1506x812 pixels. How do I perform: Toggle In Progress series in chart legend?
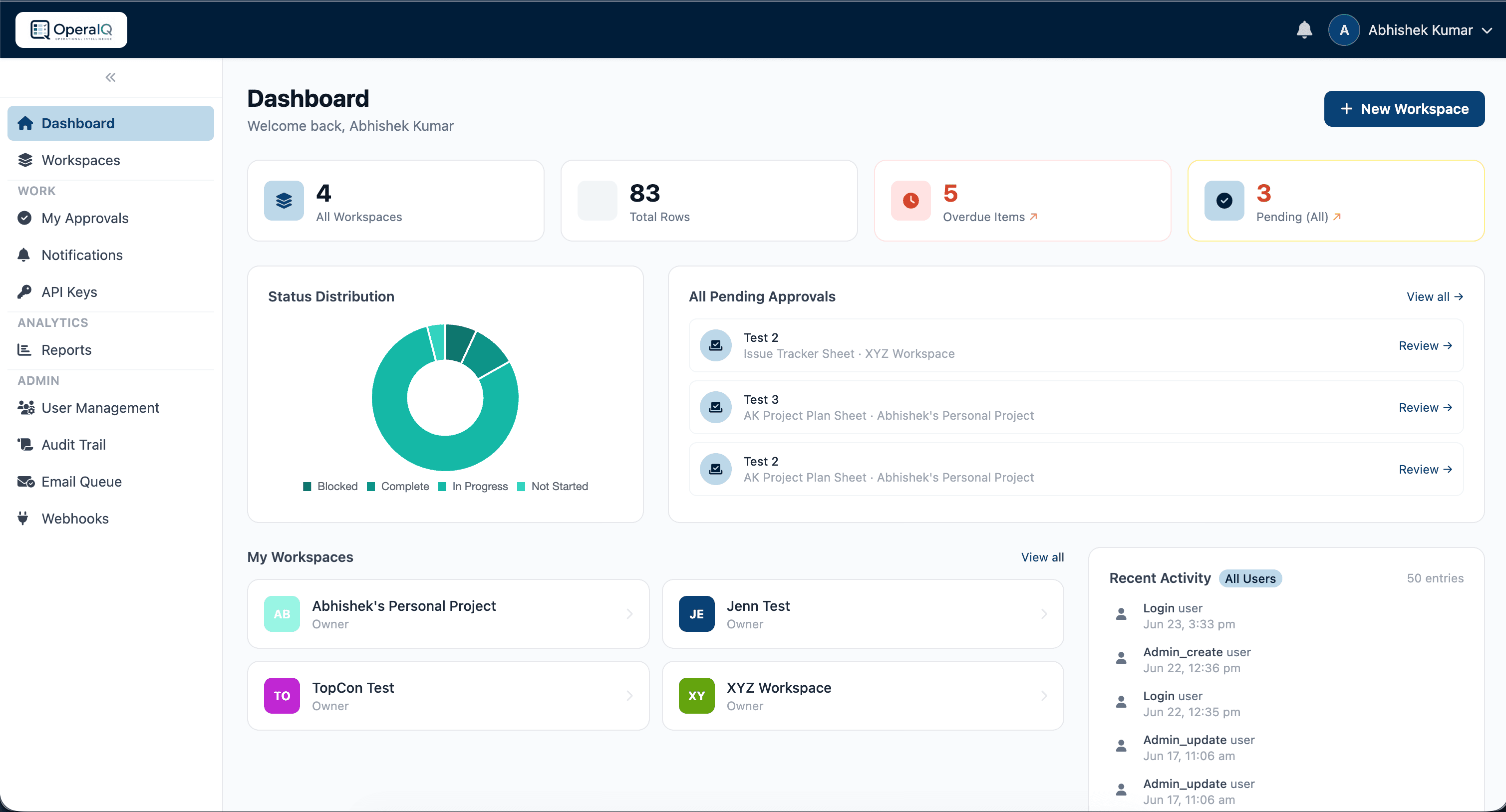click(x=473, y=487)
